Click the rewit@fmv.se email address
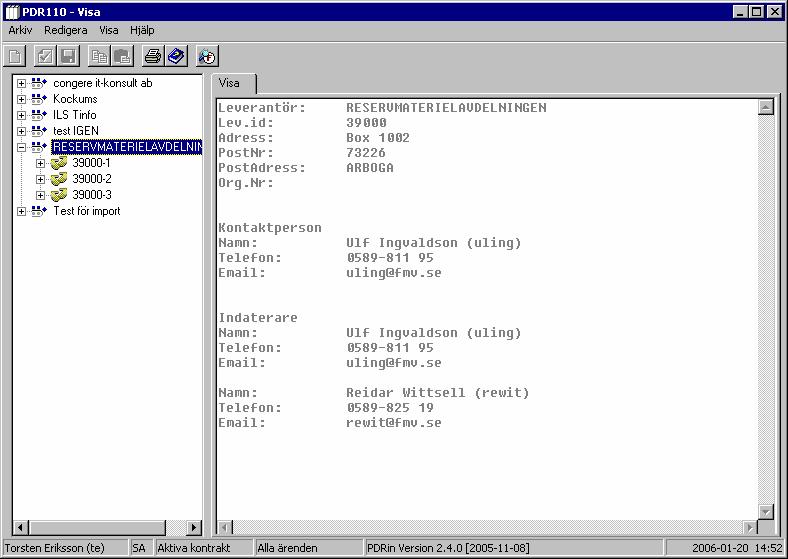 [393, 423]
